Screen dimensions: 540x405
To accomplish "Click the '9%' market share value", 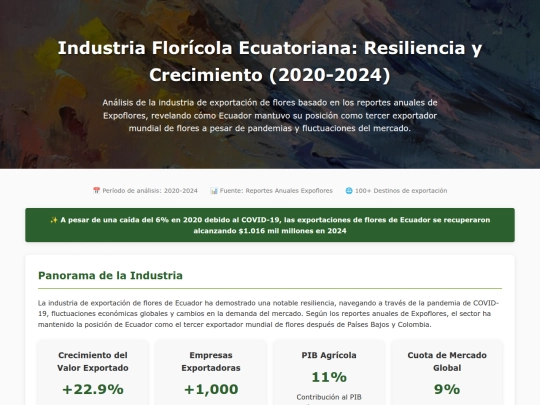I will [447, 389].
